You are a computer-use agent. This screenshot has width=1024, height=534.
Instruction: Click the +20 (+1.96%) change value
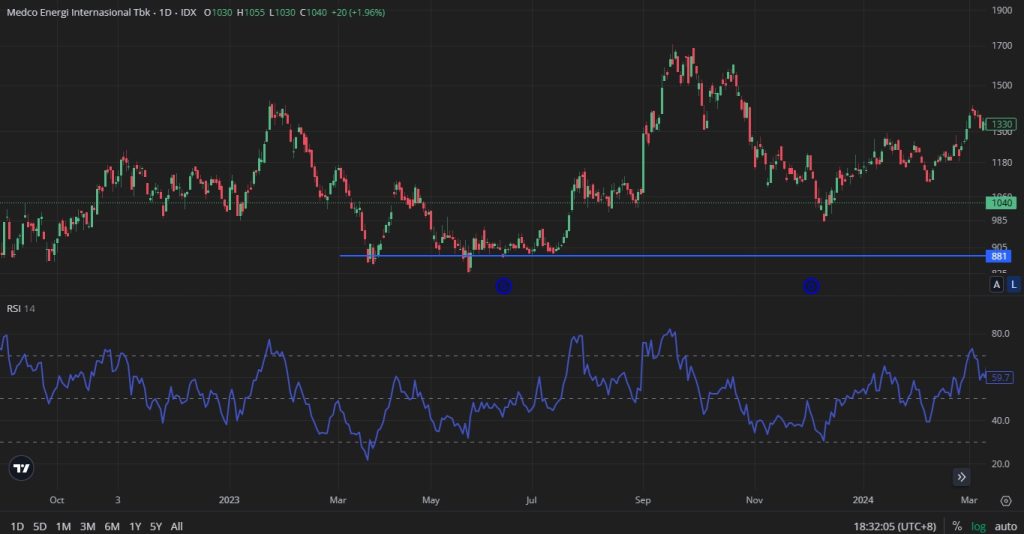(358, 12)
